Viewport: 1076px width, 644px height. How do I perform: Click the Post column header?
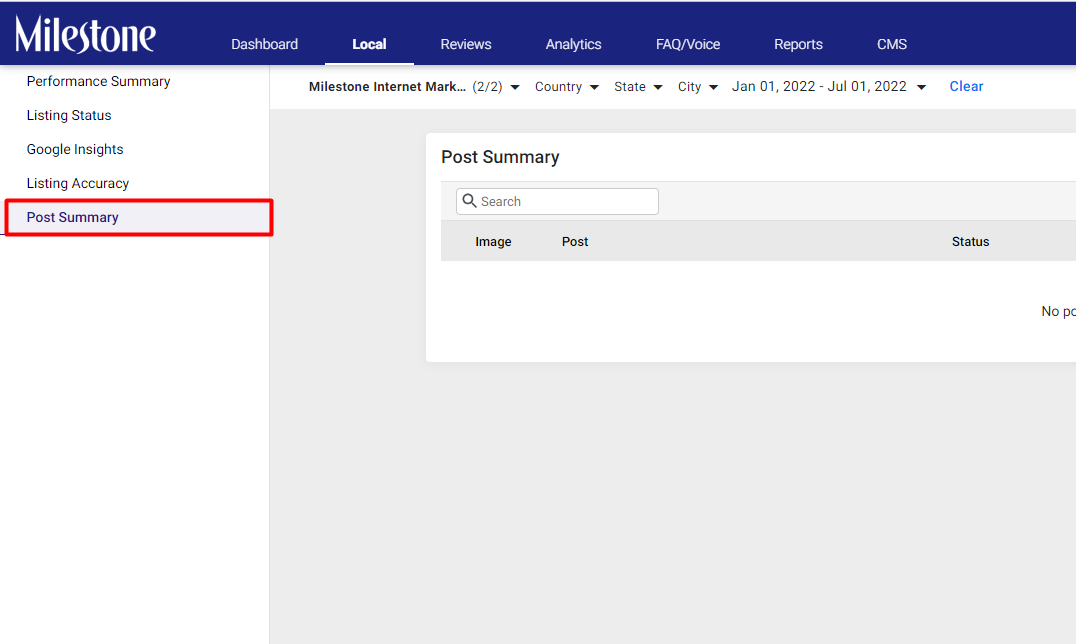(x=575, y=242)
